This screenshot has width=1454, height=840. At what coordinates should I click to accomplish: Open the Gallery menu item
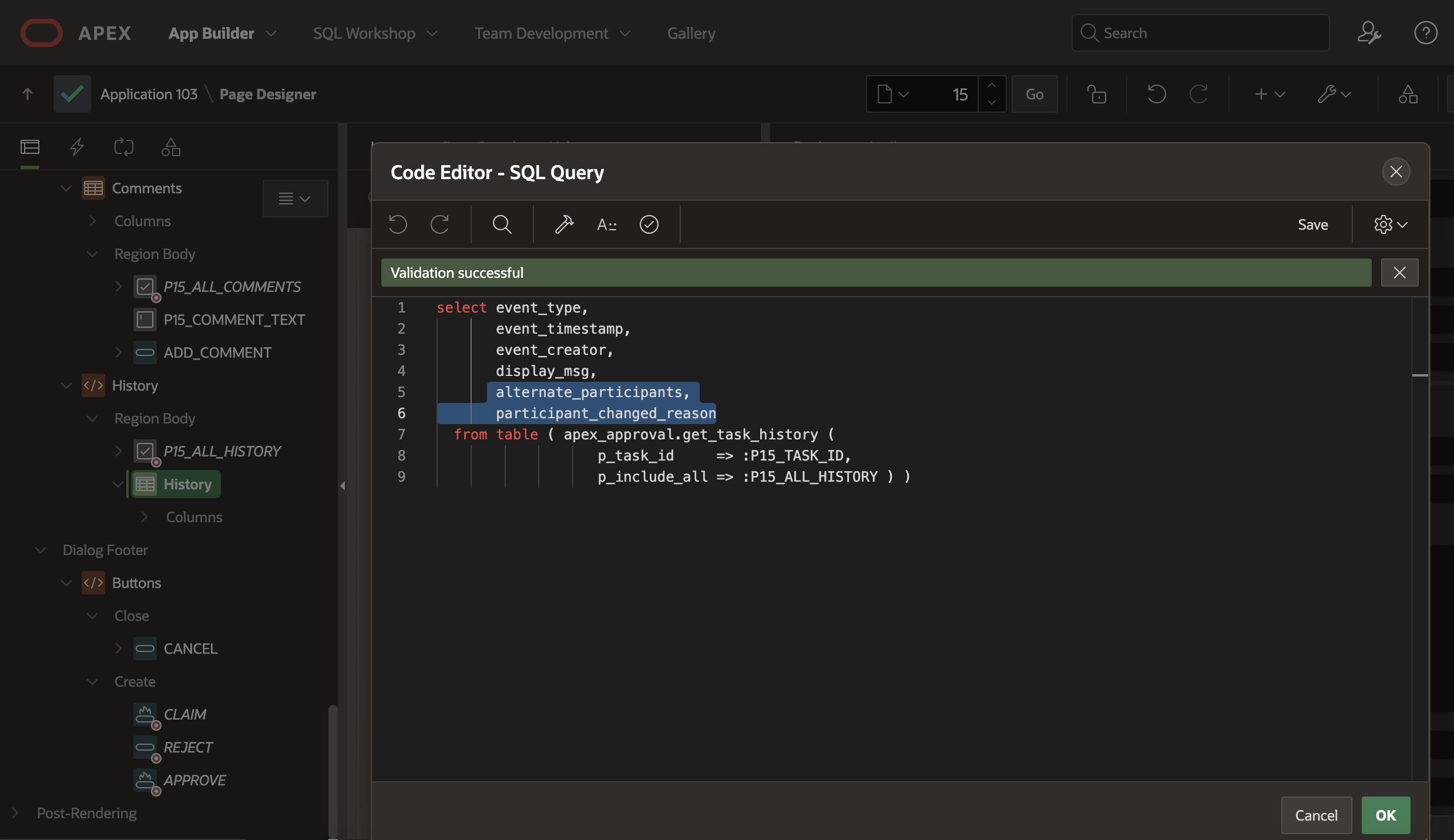pos(691,33)
